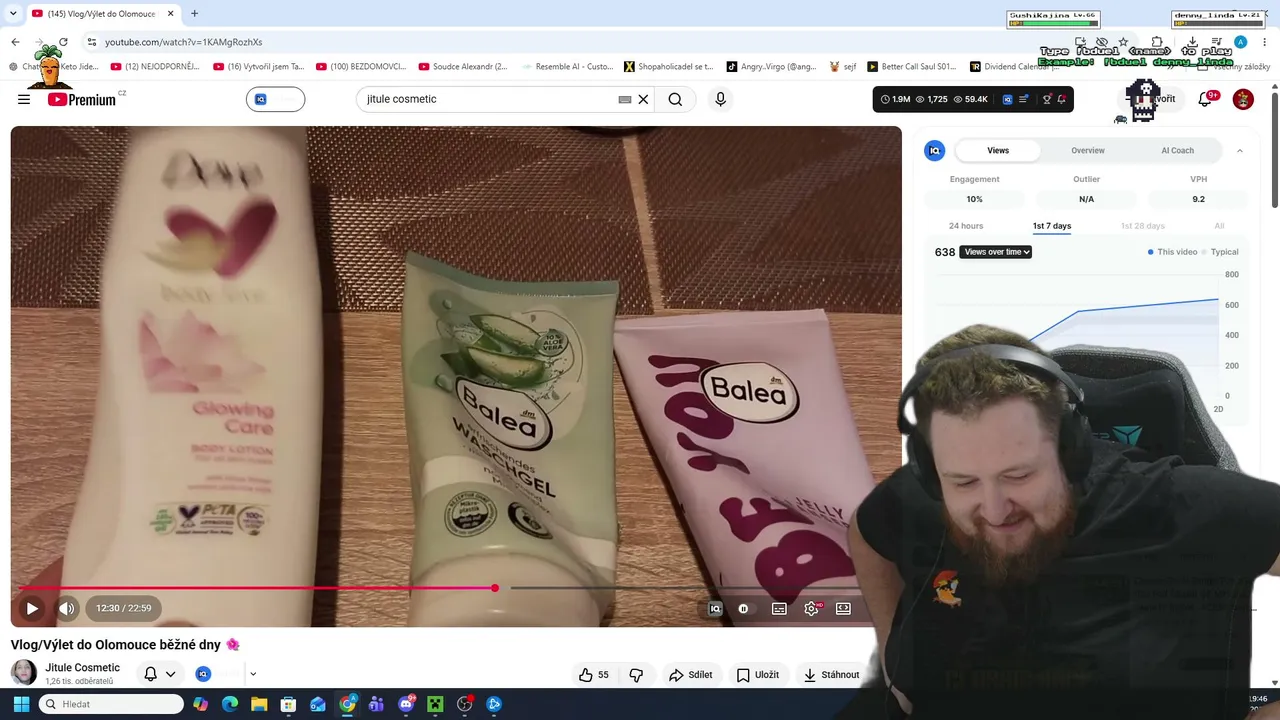Open the on-screen keyboard in search box
Screen dimensions: 1280x720
pos(625,99)
